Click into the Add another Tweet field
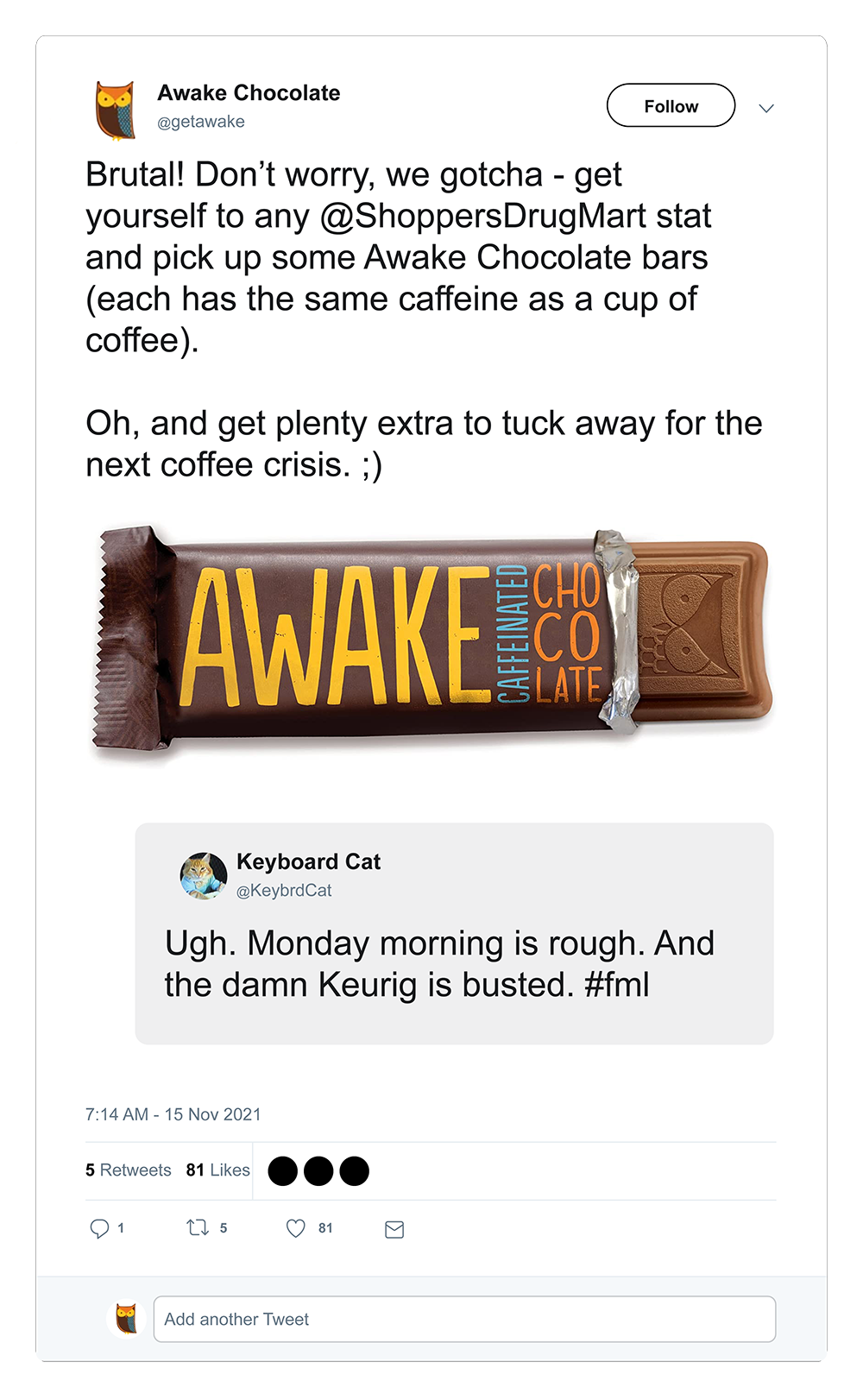863x1400 pixels. [x=464, y=1319]
